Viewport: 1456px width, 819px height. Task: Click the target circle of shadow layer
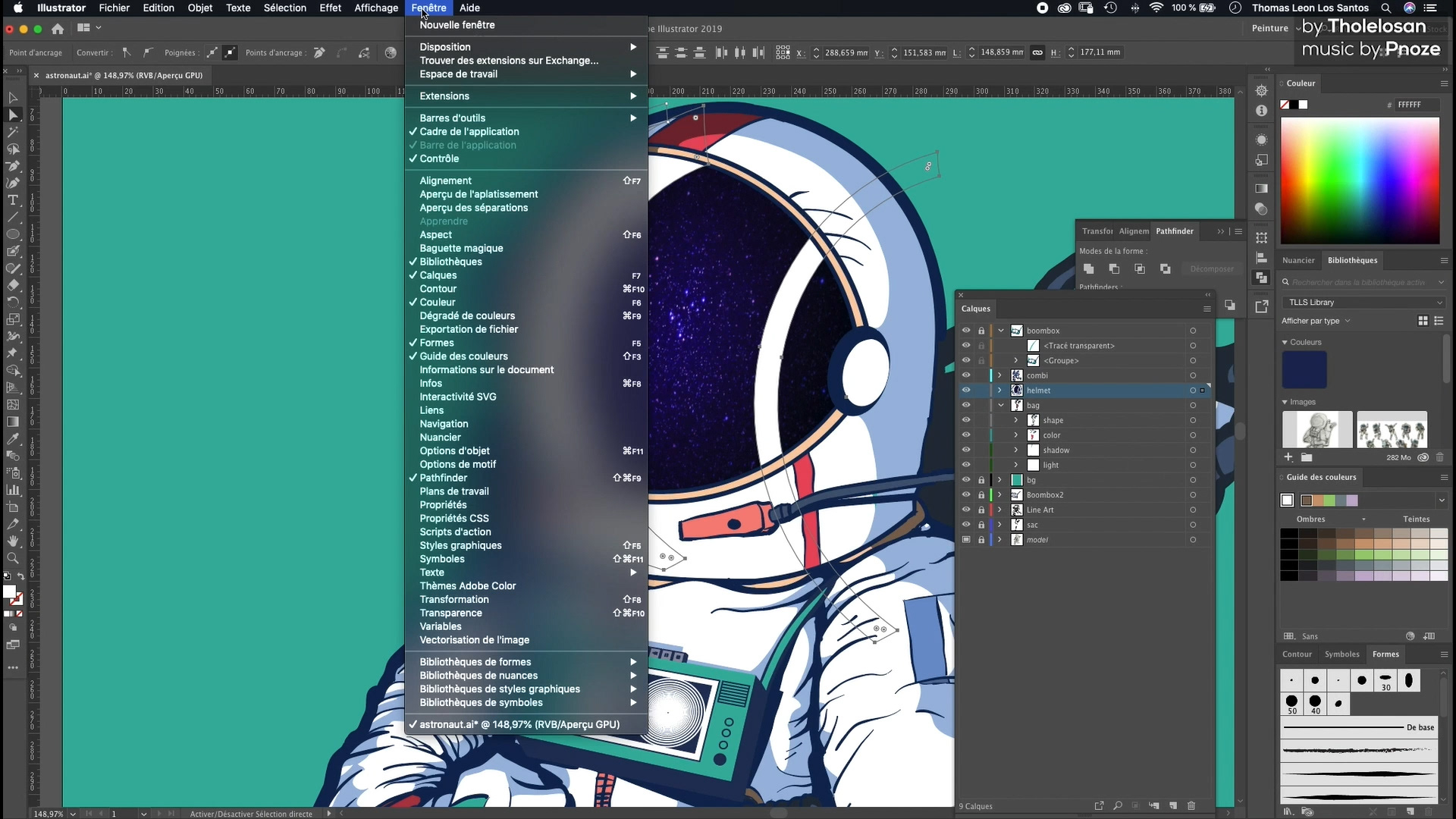click(x=1193, y=450)
